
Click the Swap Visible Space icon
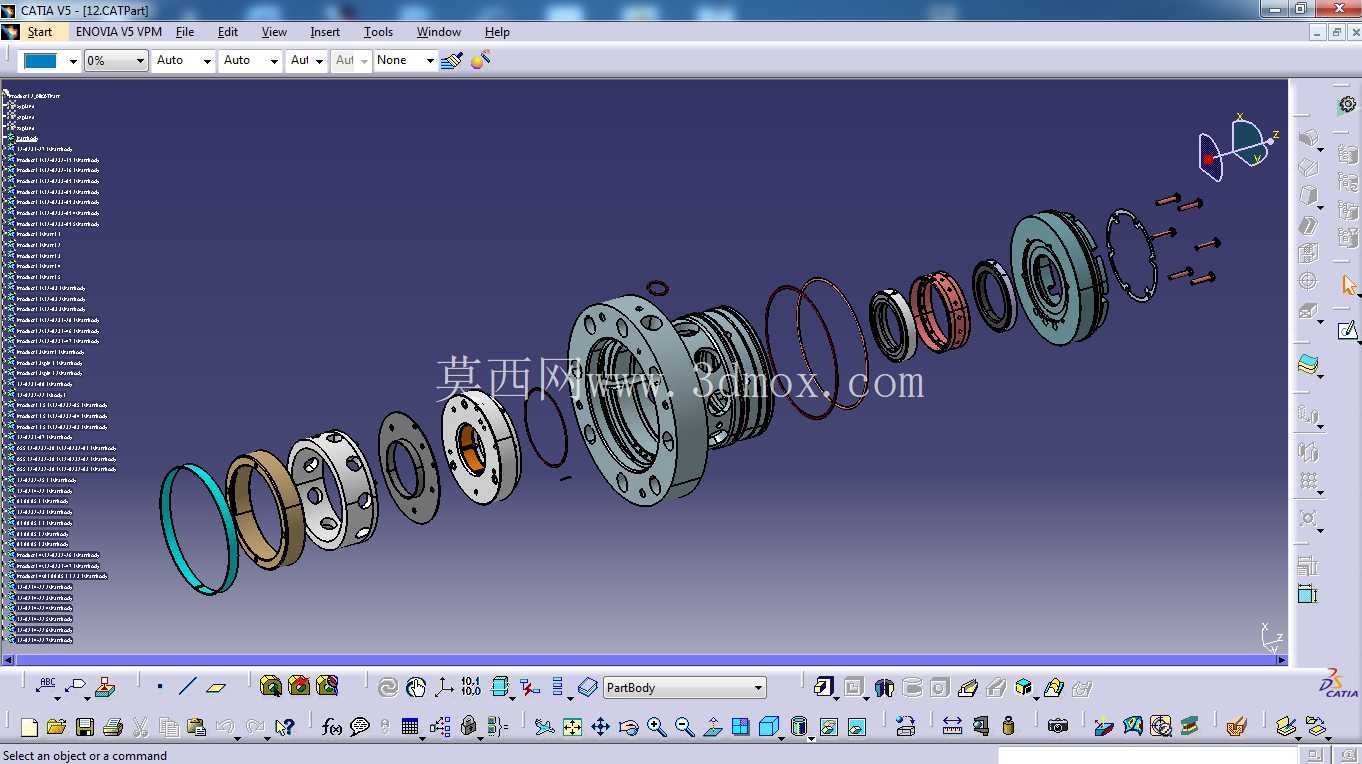pyautogui.click(x=856, y=727)
